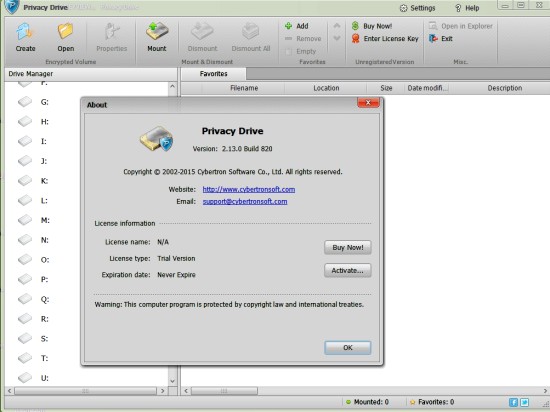This screenshot has height=412, width=550.
Task: Click the Properties toolbar icon
Action: [112, 37]
